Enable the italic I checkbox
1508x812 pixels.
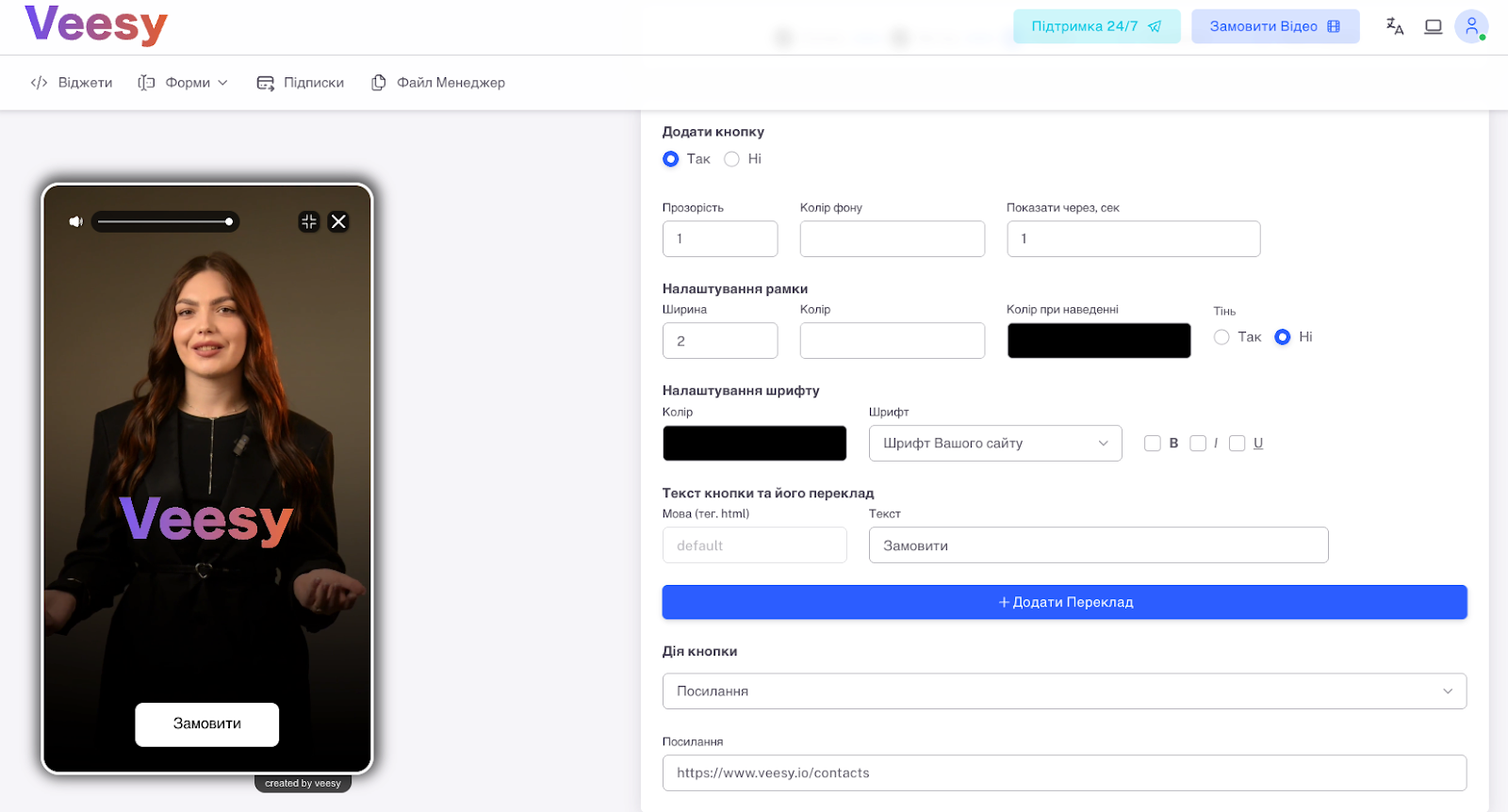(x=1198, y=444)
